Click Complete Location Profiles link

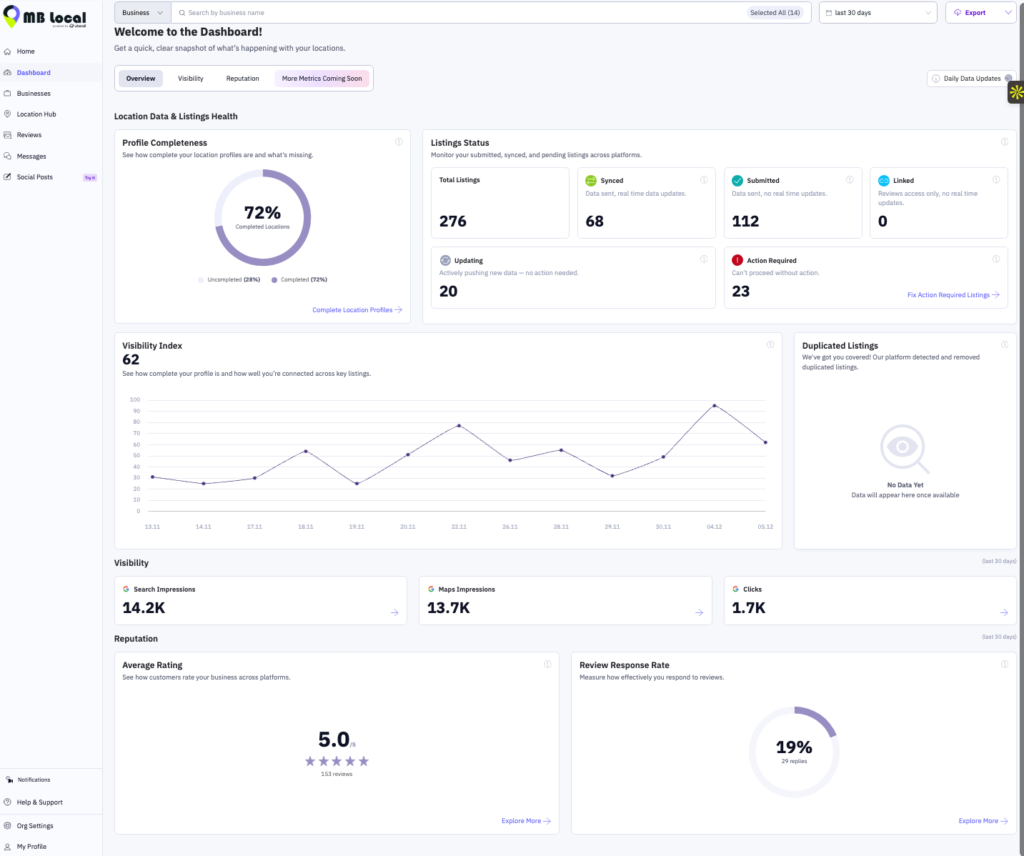coord(357,310)
